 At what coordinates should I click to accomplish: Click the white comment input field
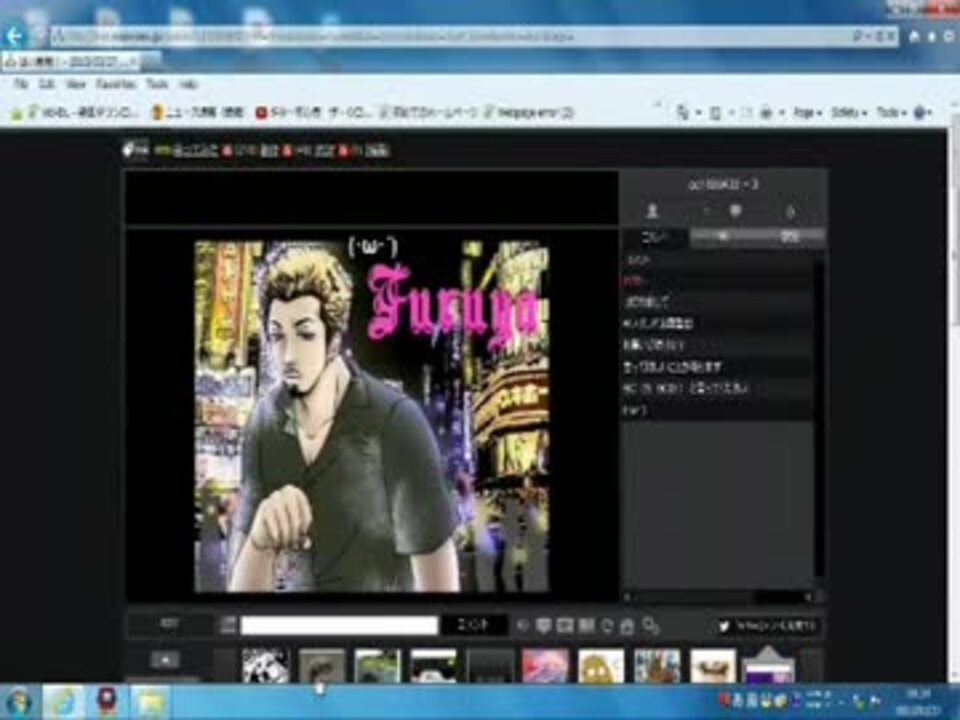(x=340, y=625)
